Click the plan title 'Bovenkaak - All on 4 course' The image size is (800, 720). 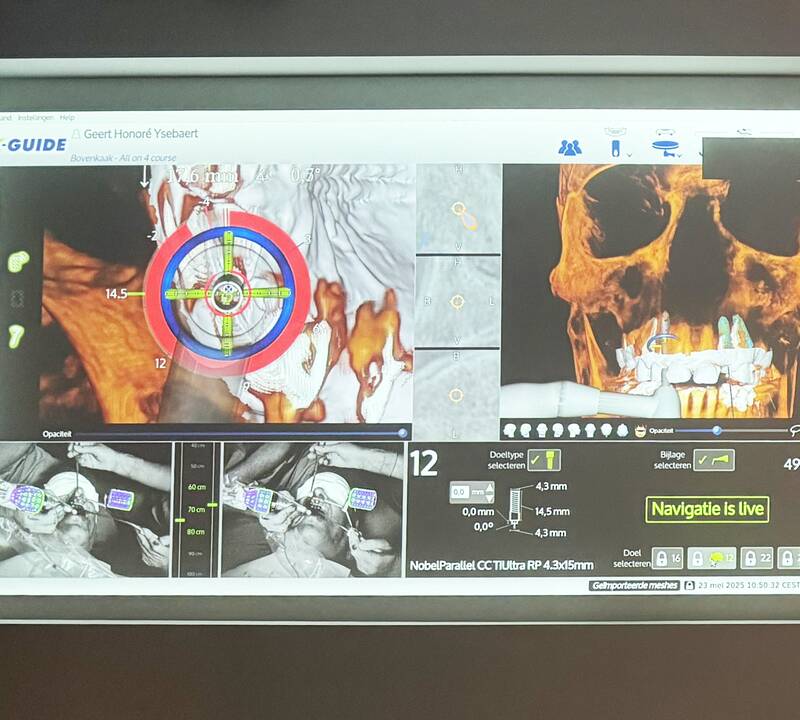[x=123, y=158]
